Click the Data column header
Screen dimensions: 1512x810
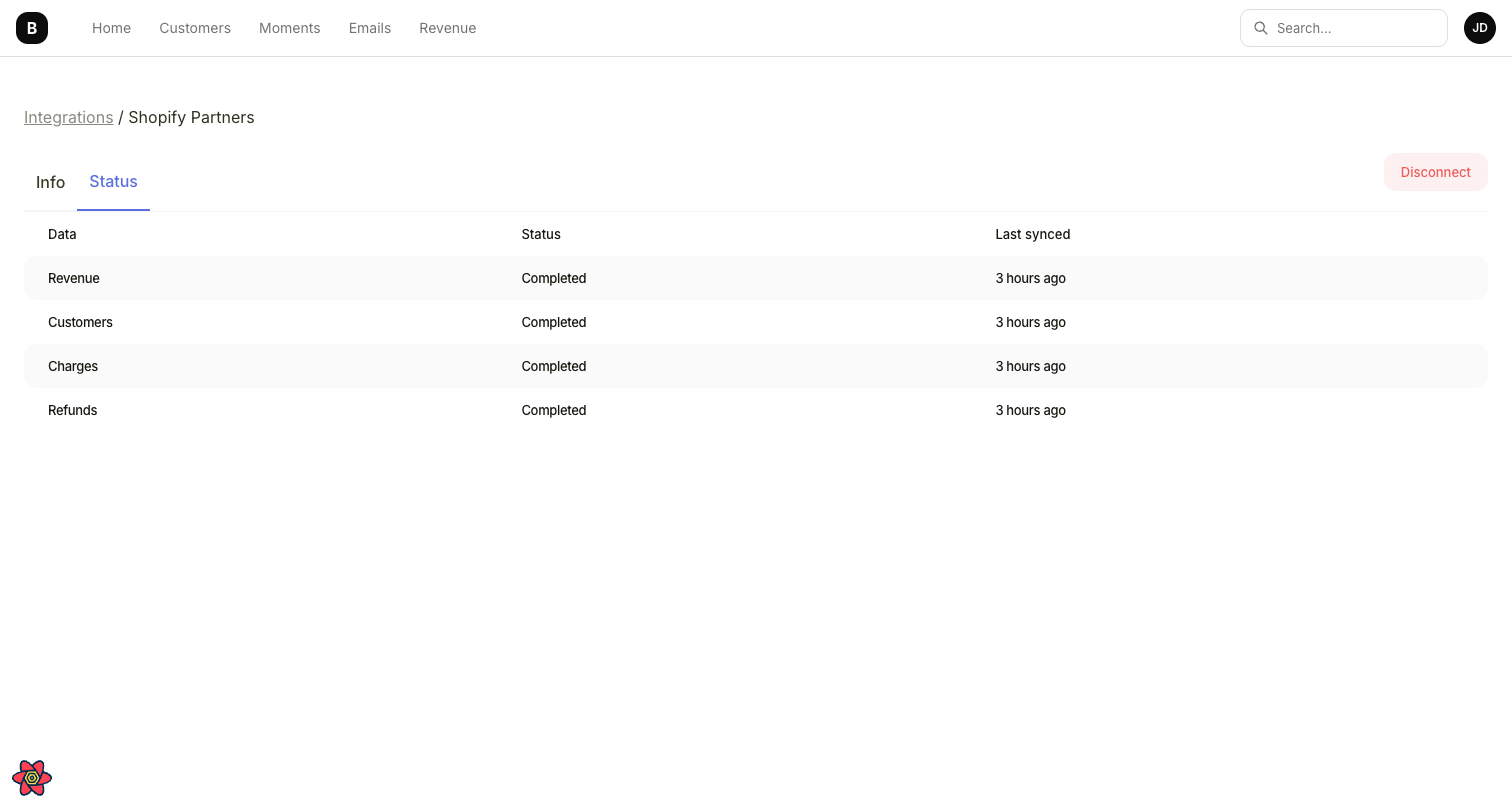click(62, 234)
